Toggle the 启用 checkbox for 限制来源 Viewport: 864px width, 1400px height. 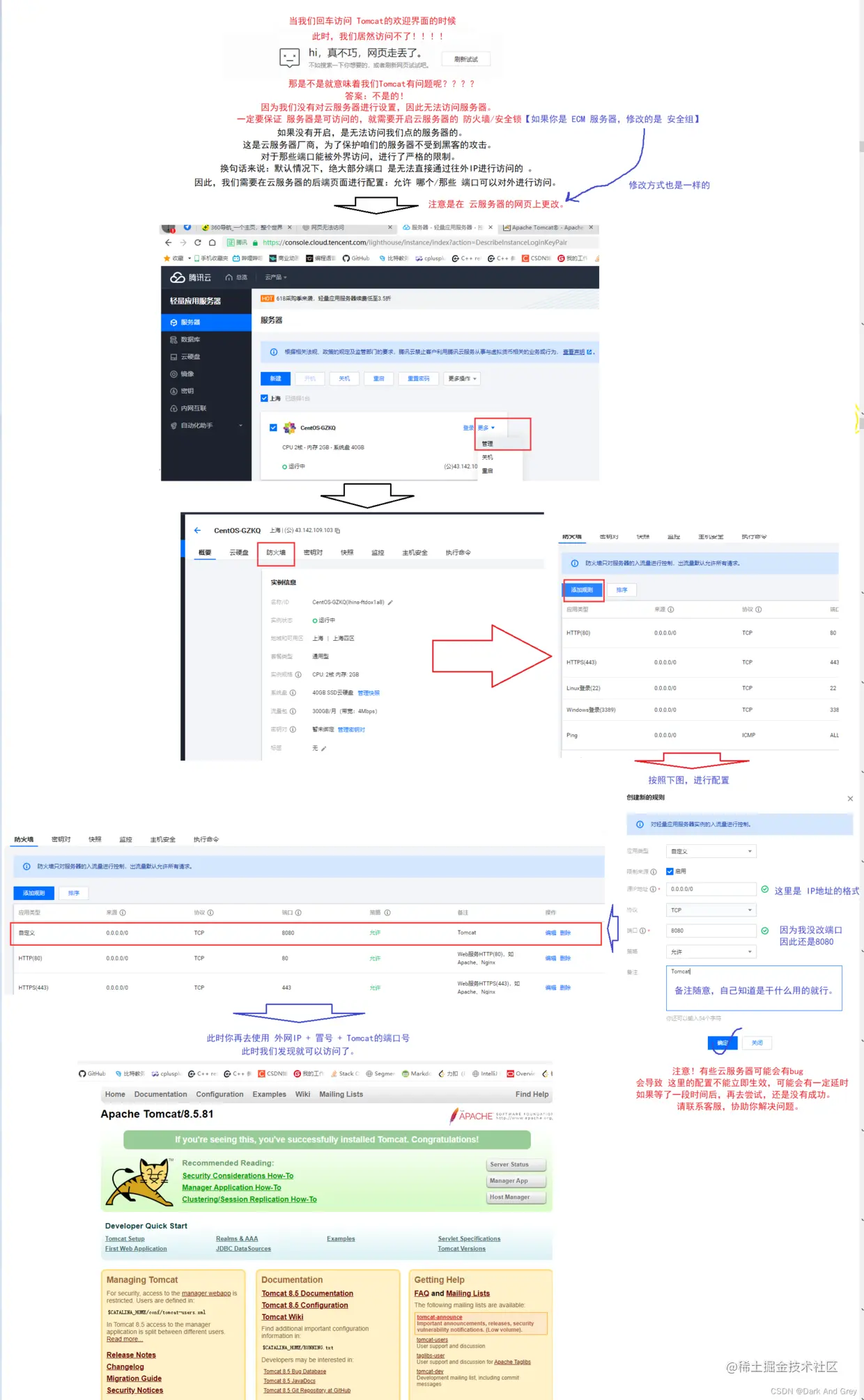tap(670, 871)
